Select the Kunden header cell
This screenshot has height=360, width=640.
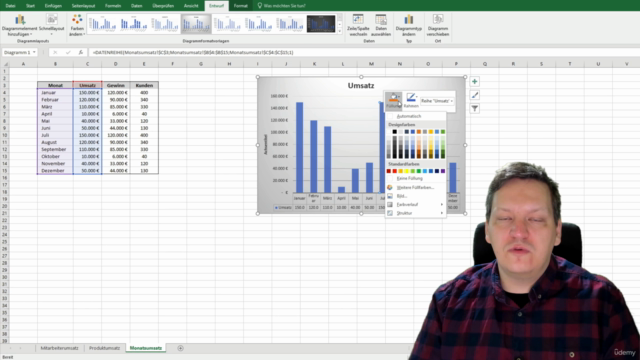coord(144,85)
